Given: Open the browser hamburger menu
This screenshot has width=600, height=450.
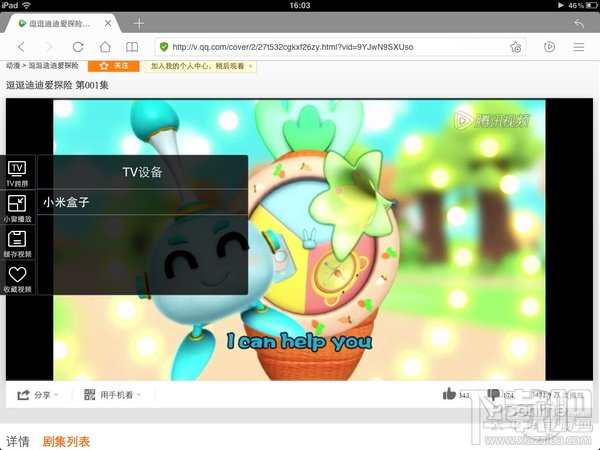Looking at the screenshot, I should [579, 47].
